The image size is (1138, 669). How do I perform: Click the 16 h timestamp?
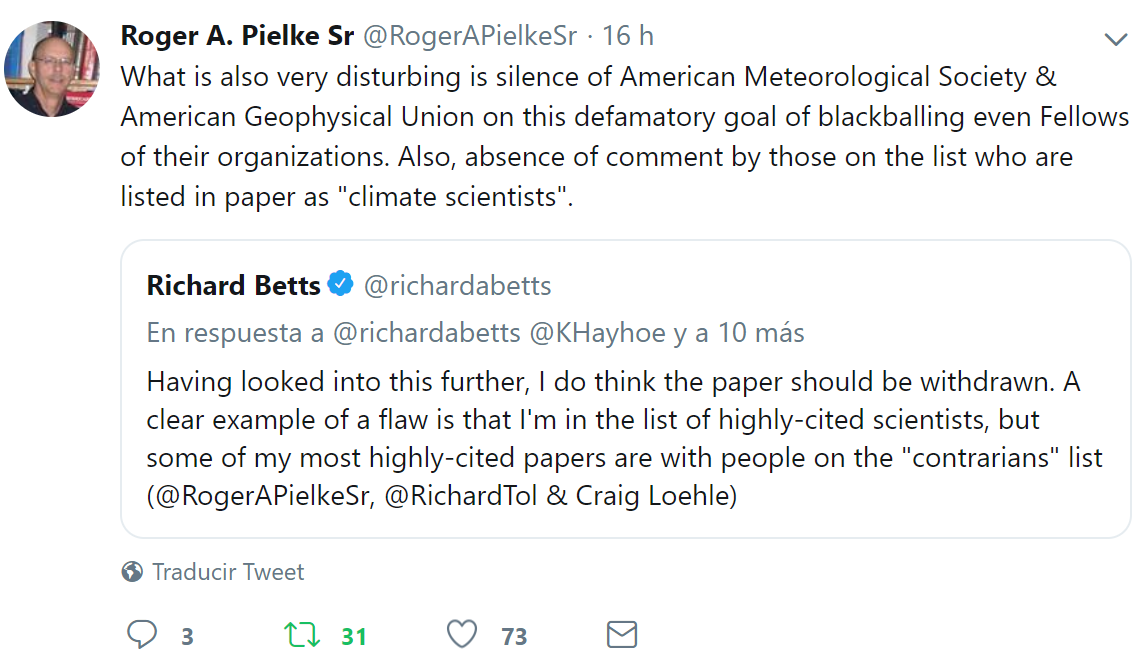(x=628, y=36)
